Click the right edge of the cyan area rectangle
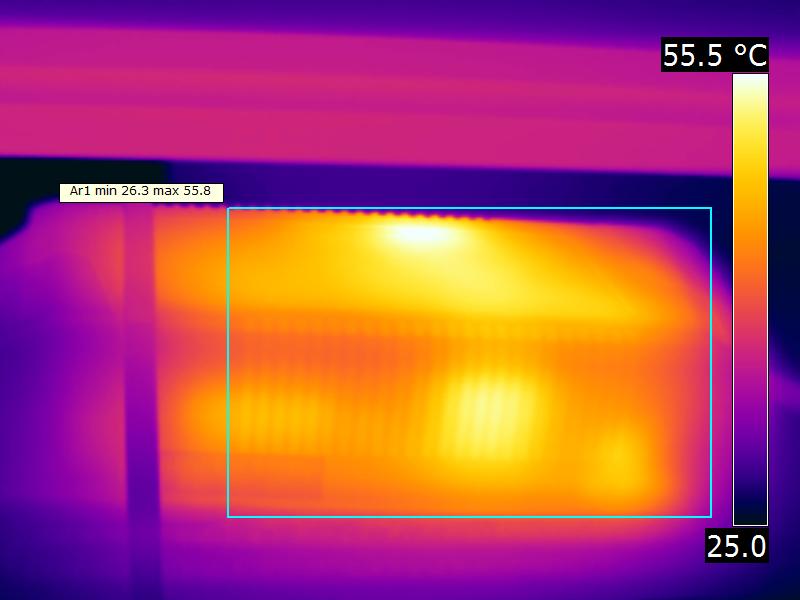Screen dimensions: 800x600 [x=711, y=360]
